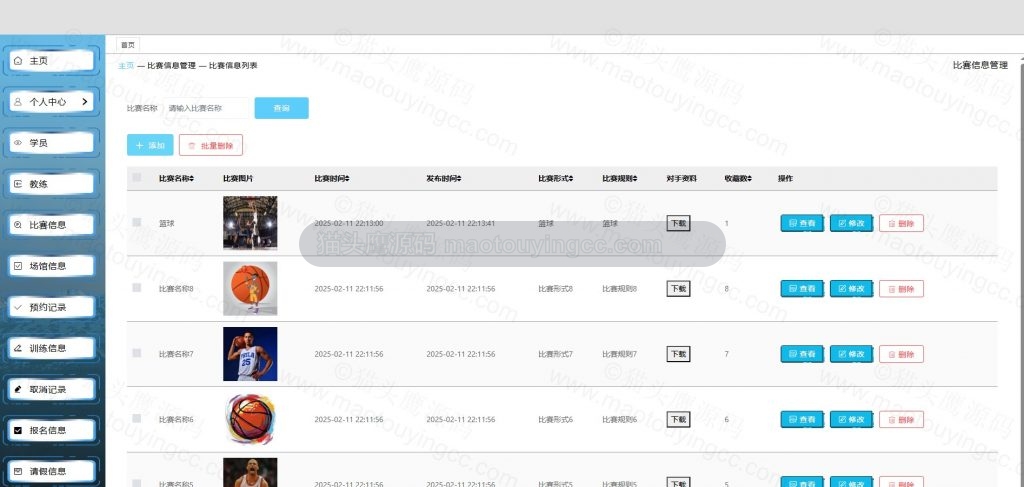
Task: Open the 比赛名称8 basketball thumbnail
Action: (x=250, y=289)
